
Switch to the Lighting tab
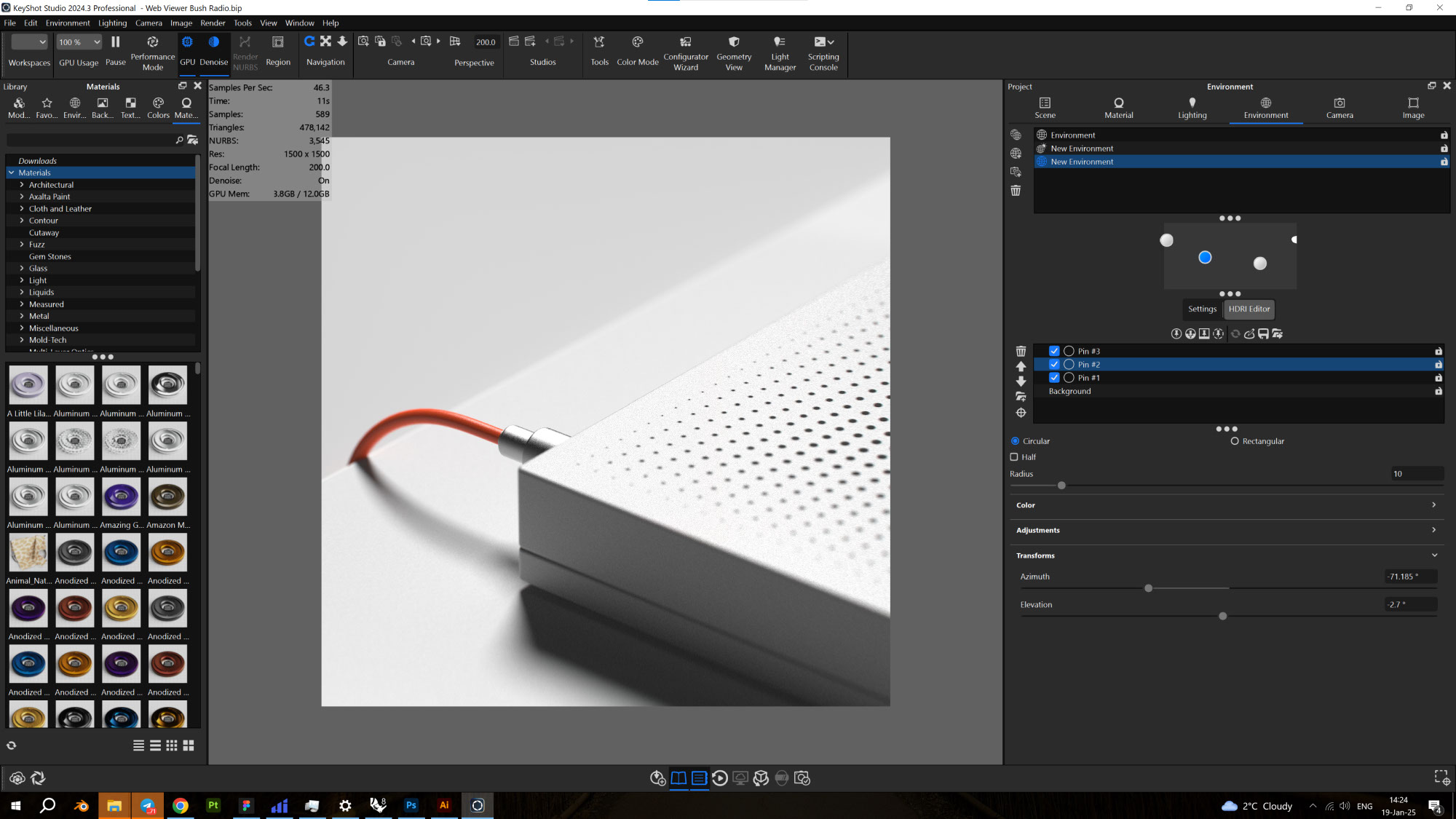tap(1192, 108)
